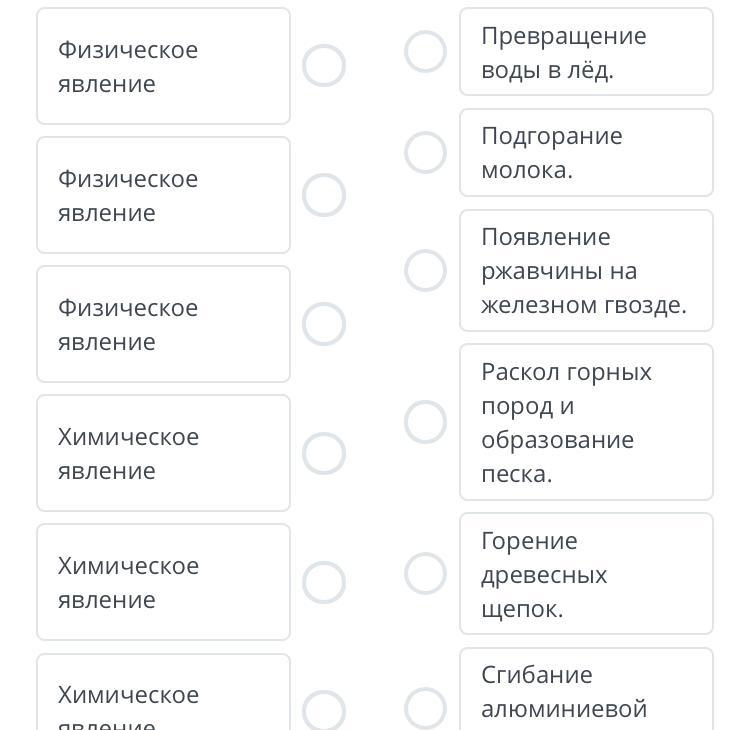Click the 'Горение древесных щепок' answer card
This screenshot has height=730, width=750.
pyautogui.click(x=586, y=574)
